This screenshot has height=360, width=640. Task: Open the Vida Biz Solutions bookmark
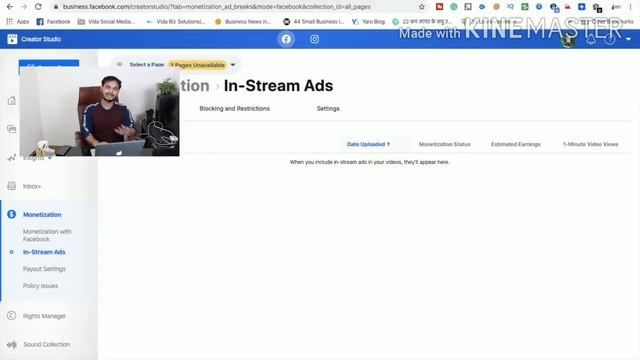(176, 22)
